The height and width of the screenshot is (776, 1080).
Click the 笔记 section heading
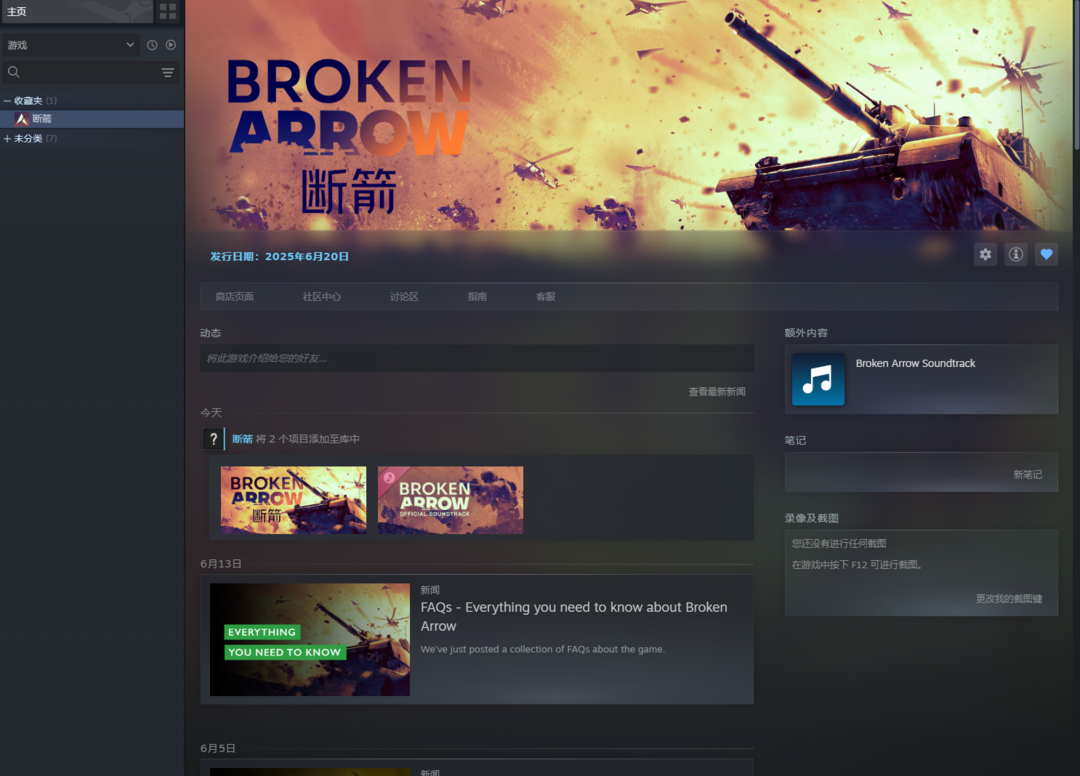[x=795, y=440]
